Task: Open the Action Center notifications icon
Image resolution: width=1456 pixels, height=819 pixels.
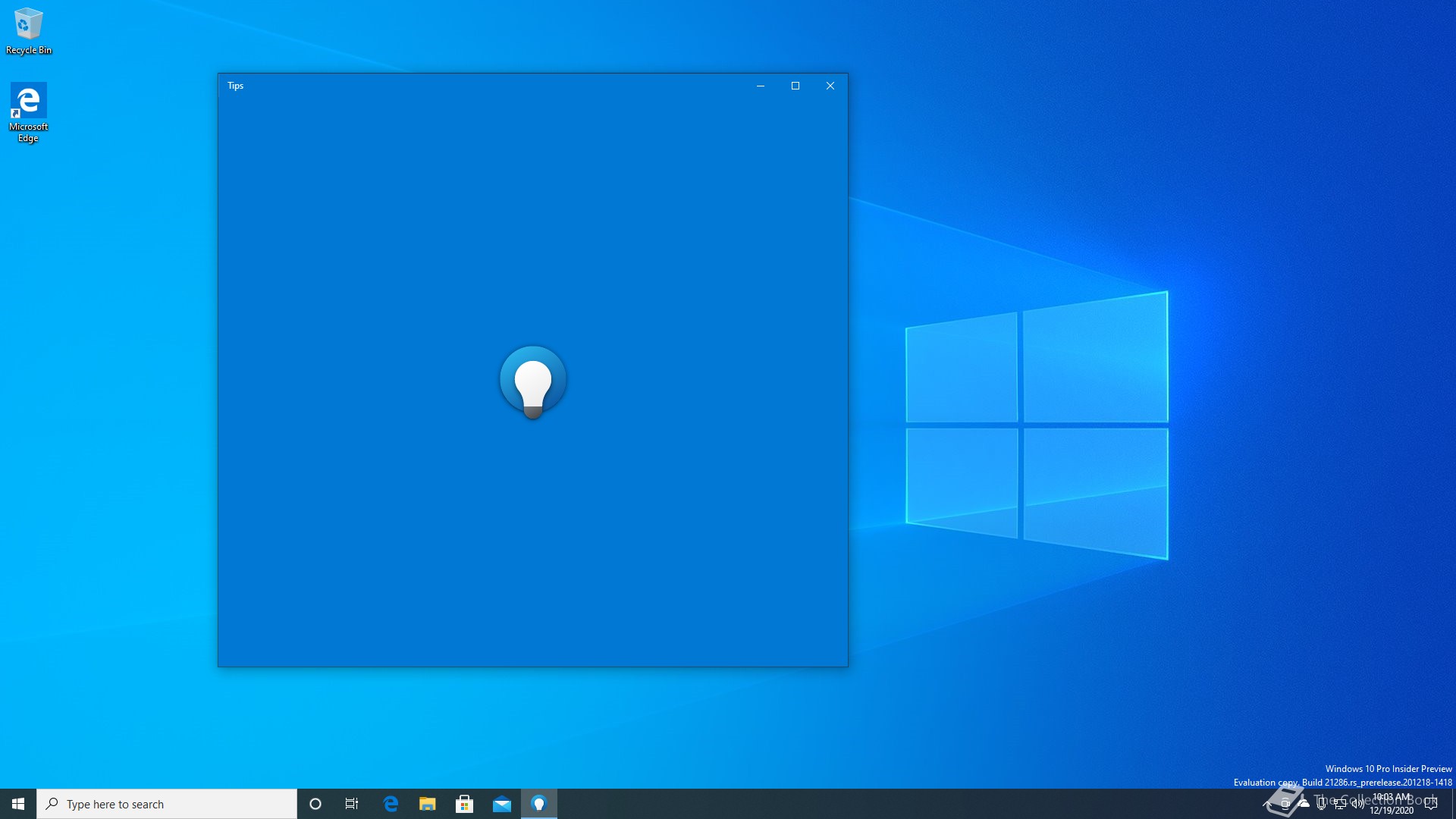Action: pos(1431,804)
